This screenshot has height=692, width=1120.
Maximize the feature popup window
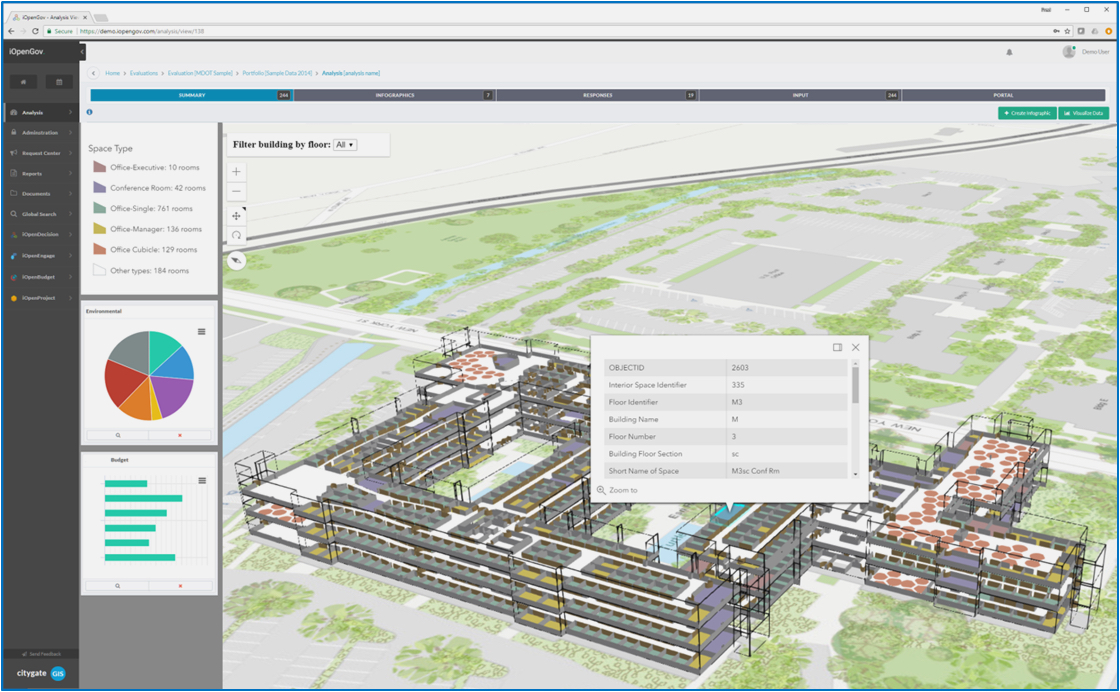(x=837, y=347)
